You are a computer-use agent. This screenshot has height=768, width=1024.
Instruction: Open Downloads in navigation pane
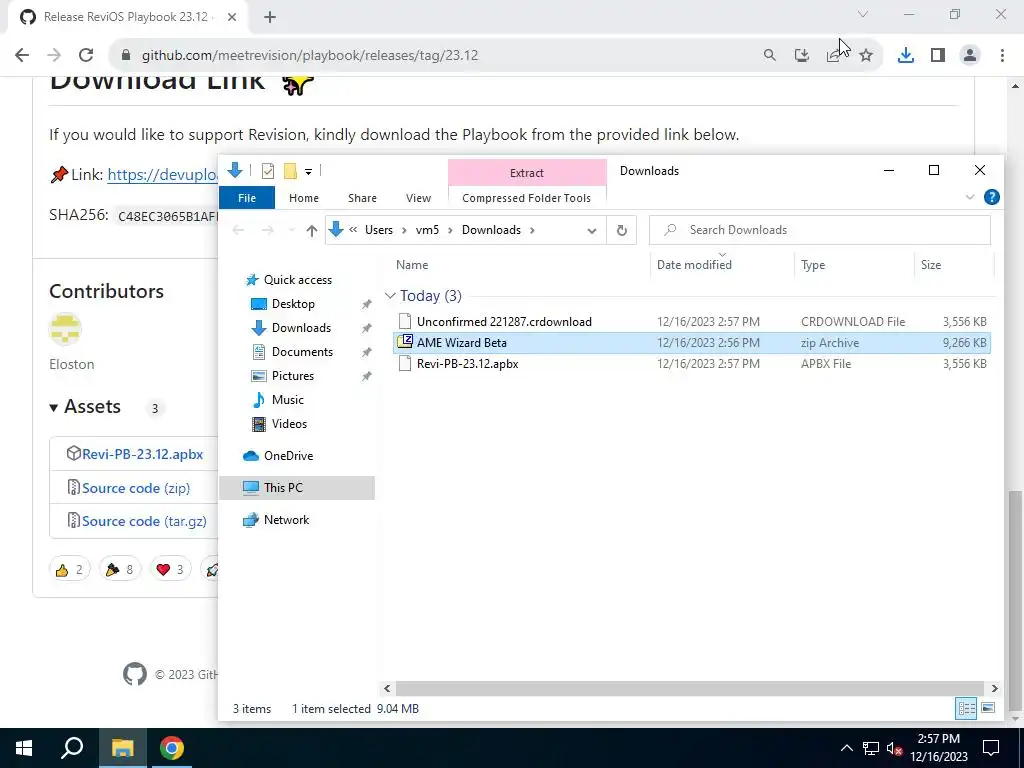(x=301, y=328)
